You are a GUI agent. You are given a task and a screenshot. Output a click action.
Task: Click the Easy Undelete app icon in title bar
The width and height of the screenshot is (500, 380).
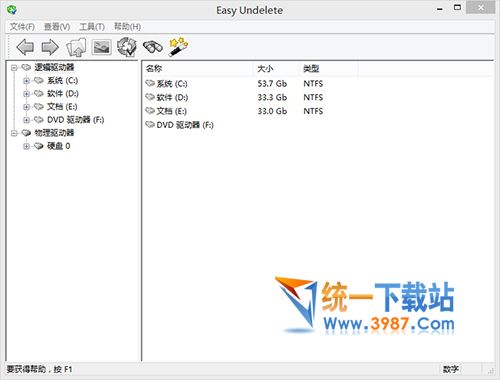tap(12, 10)
